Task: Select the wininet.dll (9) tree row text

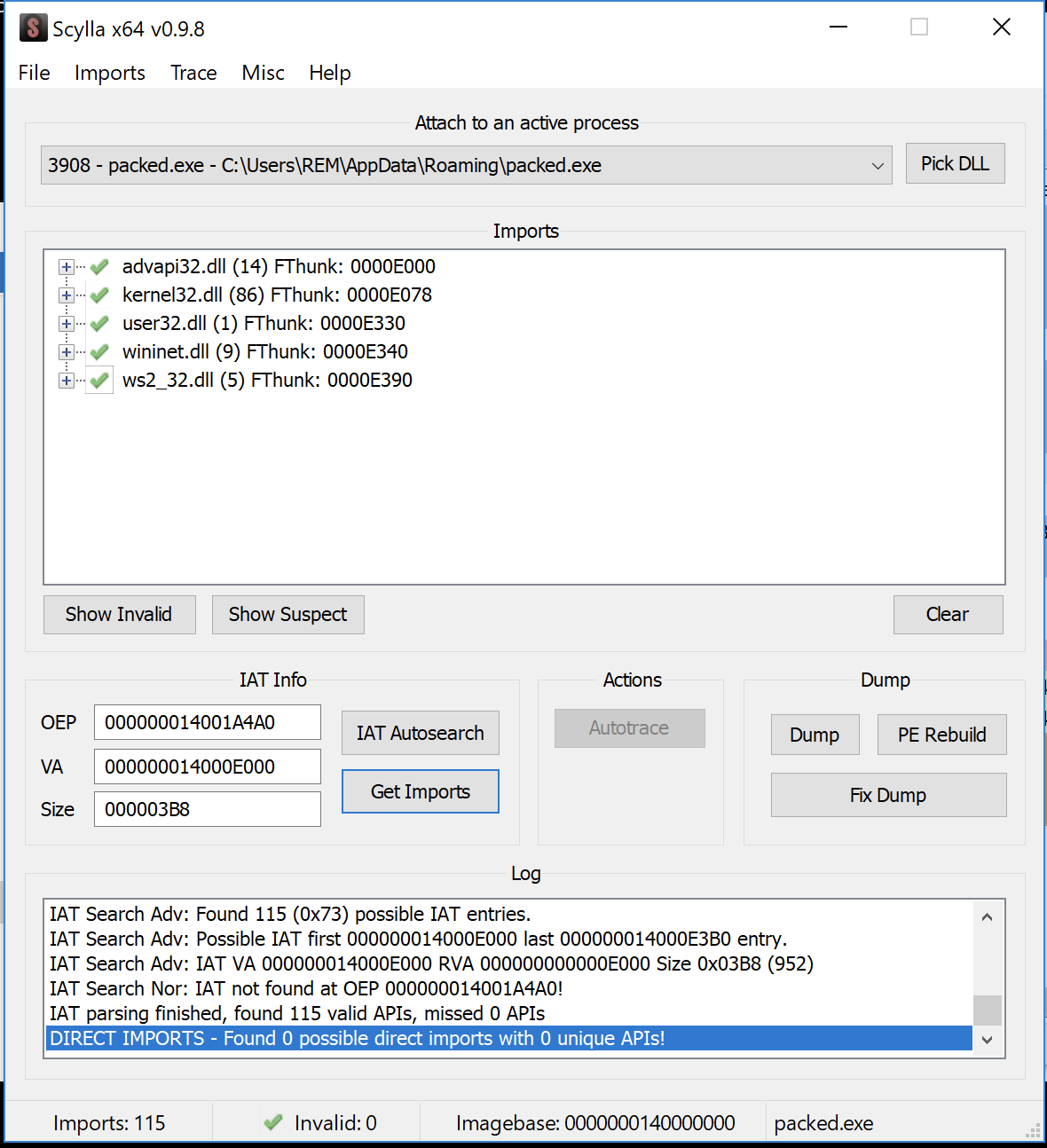Action: point(265,351)
